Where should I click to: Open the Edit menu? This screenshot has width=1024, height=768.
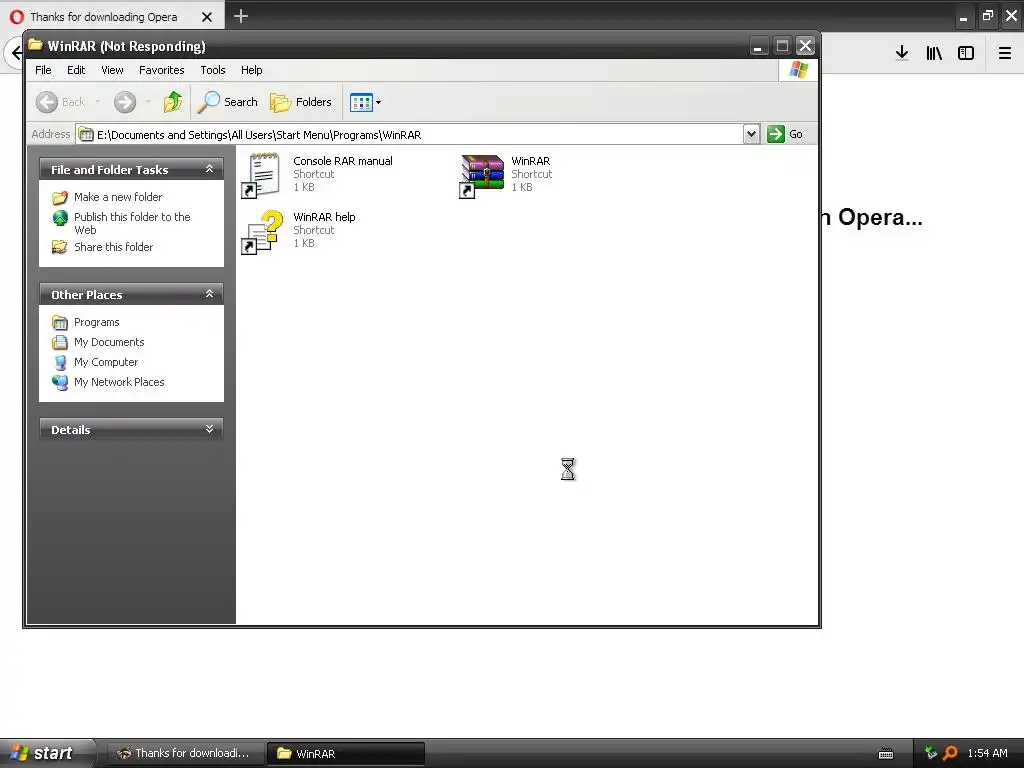click(76, 70)
